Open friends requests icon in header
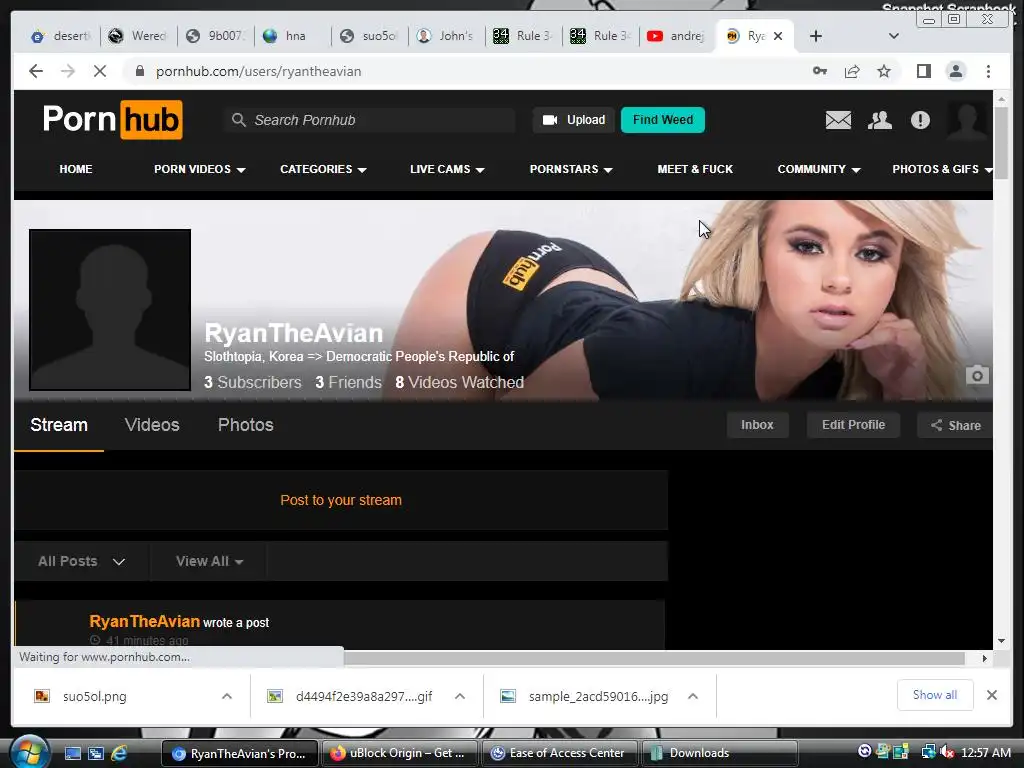 (x=880, y=120)
